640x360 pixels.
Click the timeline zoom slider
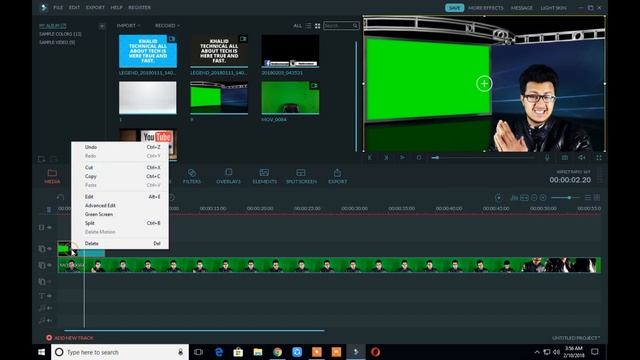(x=565, y=198)
